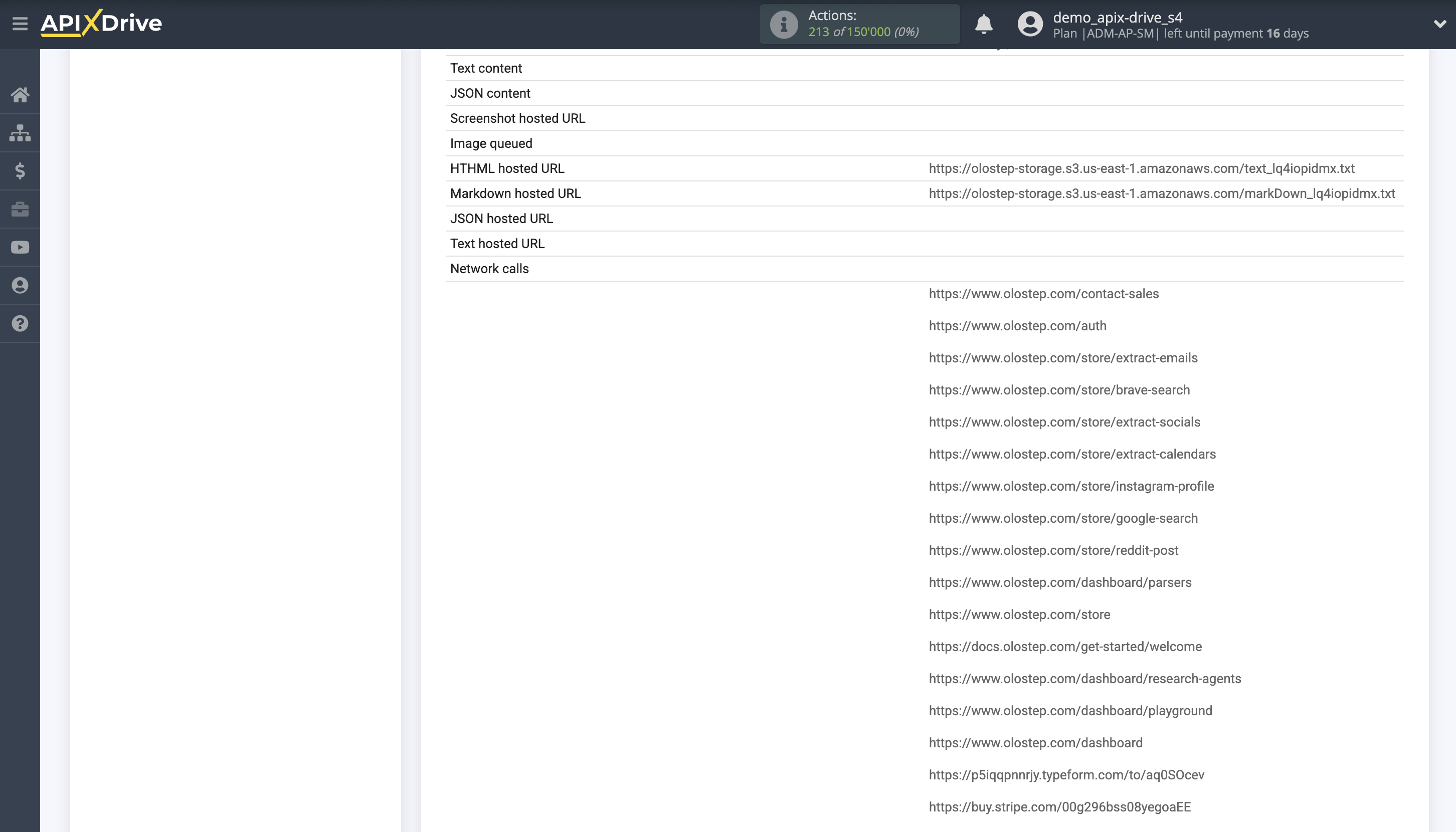Open the Help question mark icon
The image size is (1456, 832).
point(20,323)
